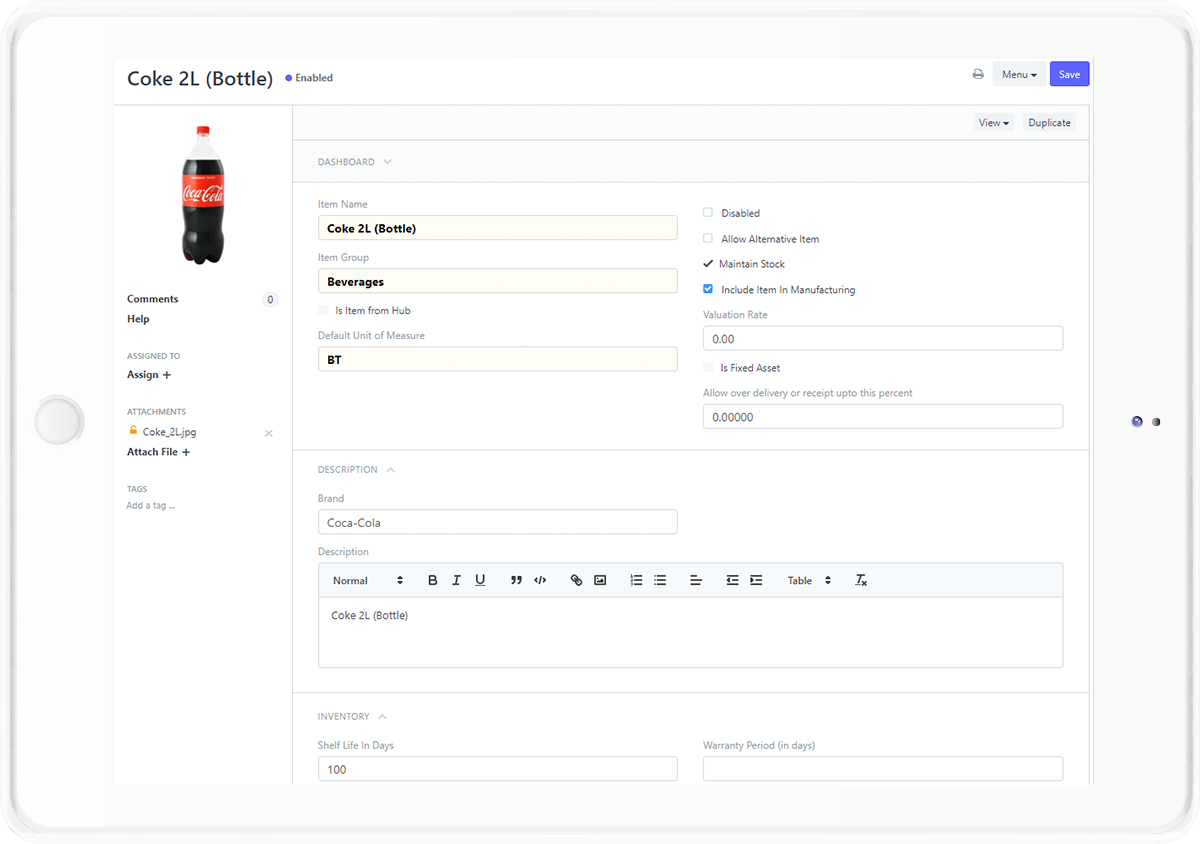Clear formatting in the description editor

click(861, 580)
